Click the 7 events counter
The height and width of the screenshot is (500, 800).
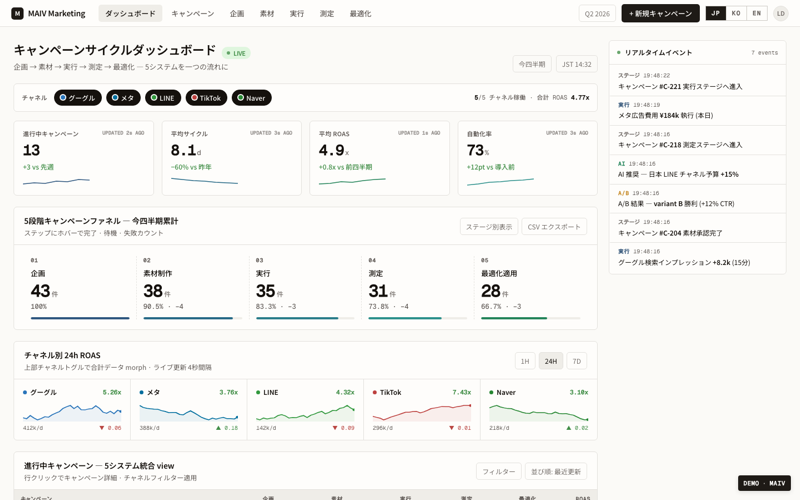pos(764,53)
